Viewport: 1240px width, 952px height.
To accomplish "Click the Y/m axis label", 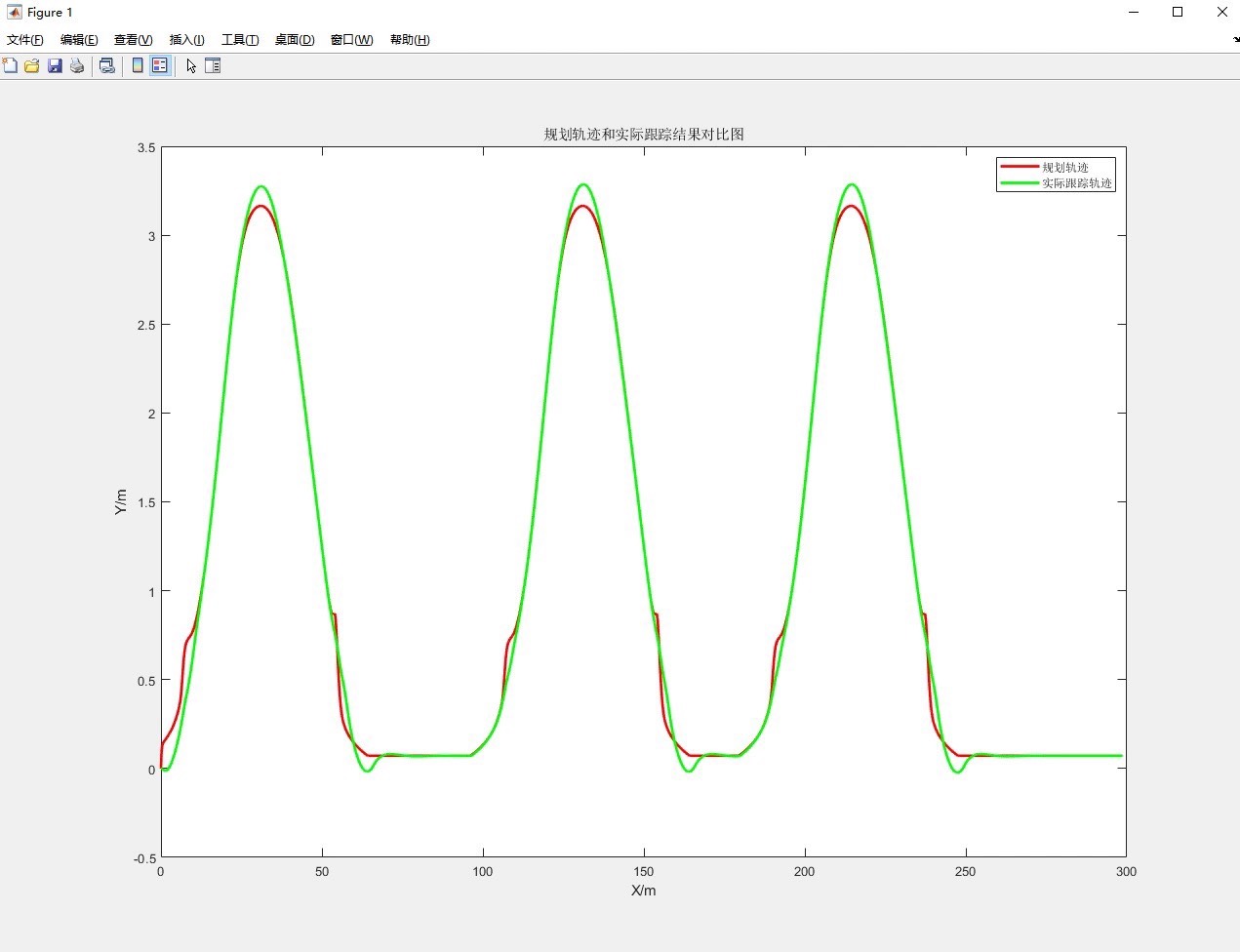I will [121, 502].
